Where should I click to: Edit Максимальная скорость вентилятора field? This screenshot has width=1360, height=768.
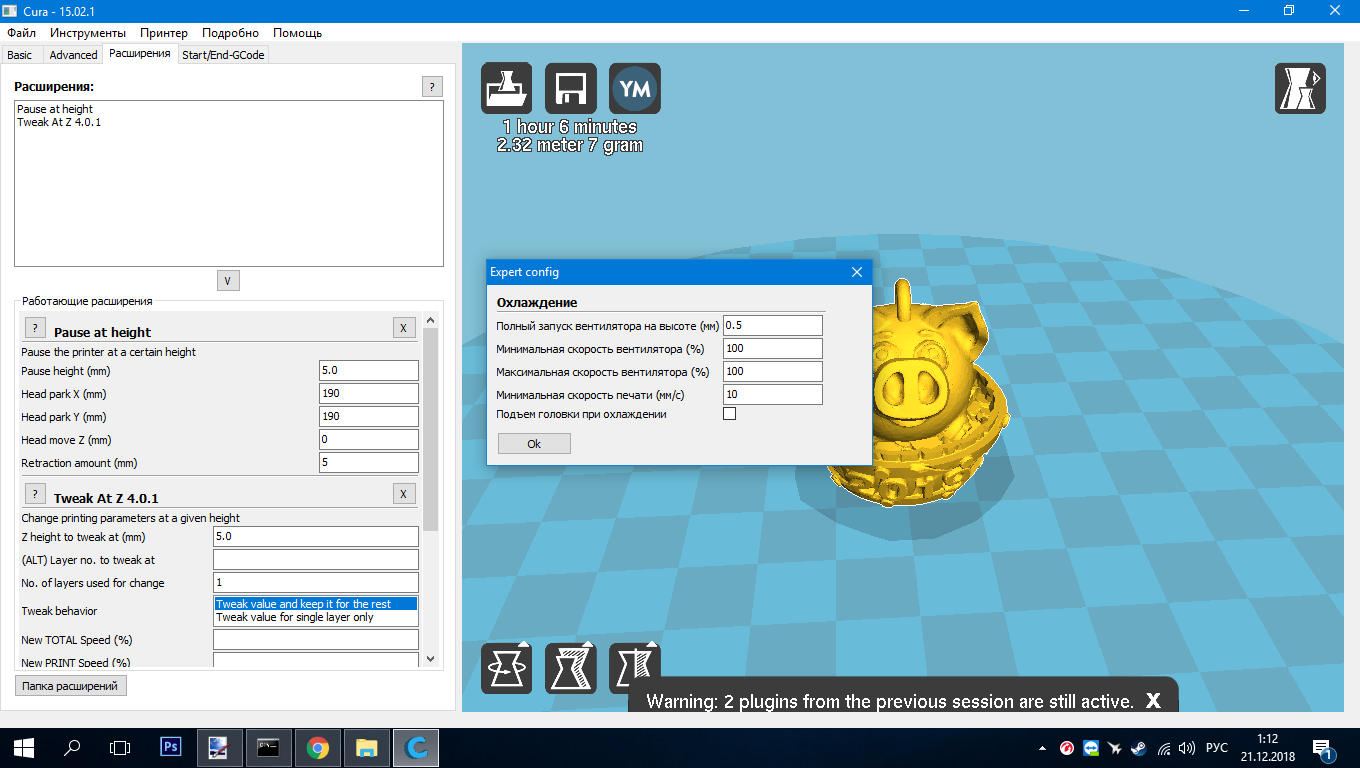[772, 372]
